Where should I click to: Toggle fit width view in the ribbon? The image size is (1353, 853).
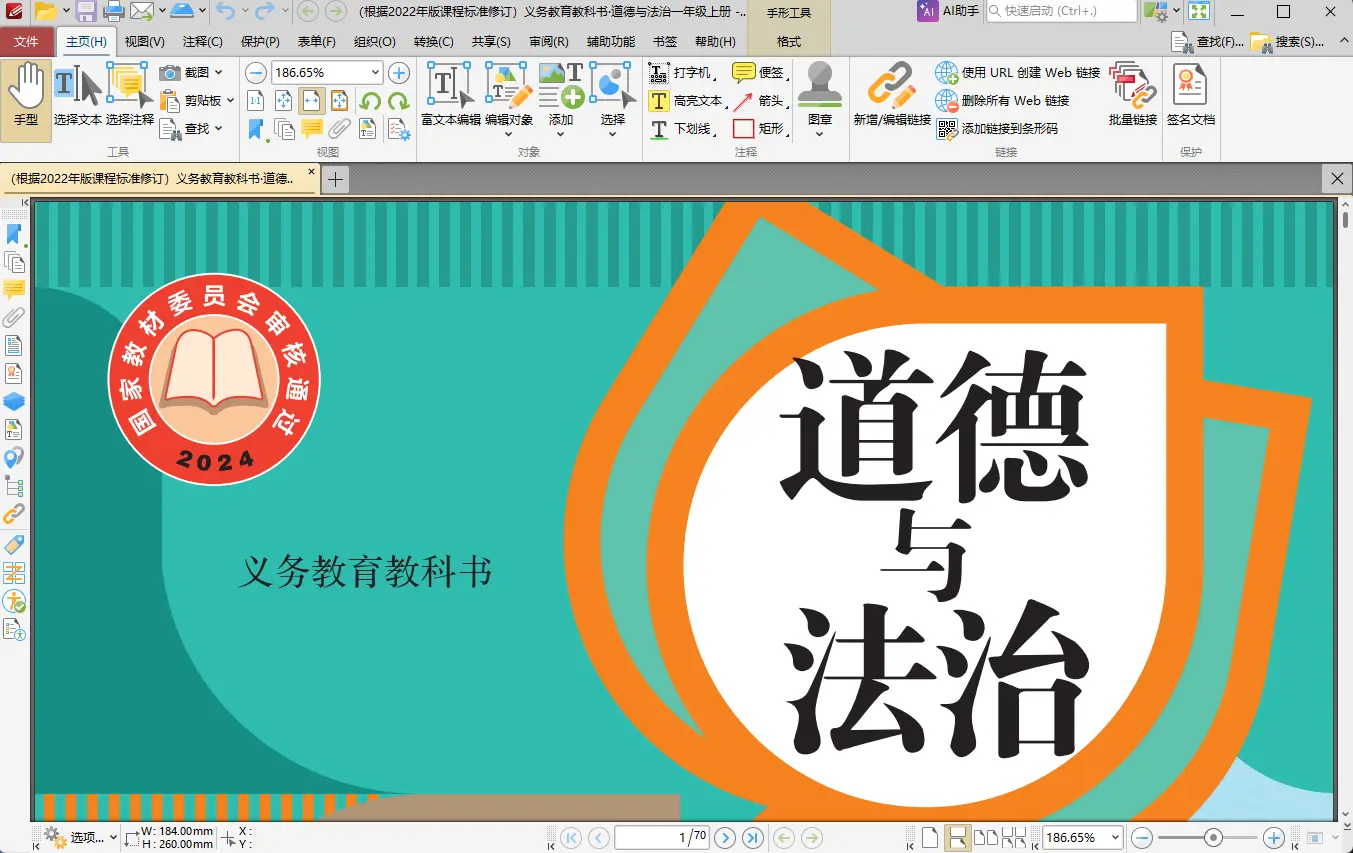click(312, 101)
